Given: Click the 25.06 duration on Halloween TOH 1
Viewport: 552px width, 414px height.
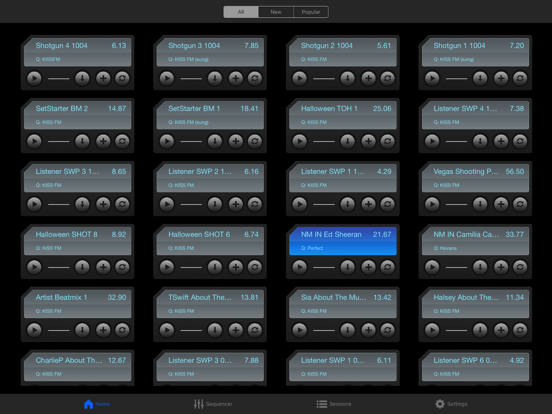Looking at the screenshot, I should (382, 108).
